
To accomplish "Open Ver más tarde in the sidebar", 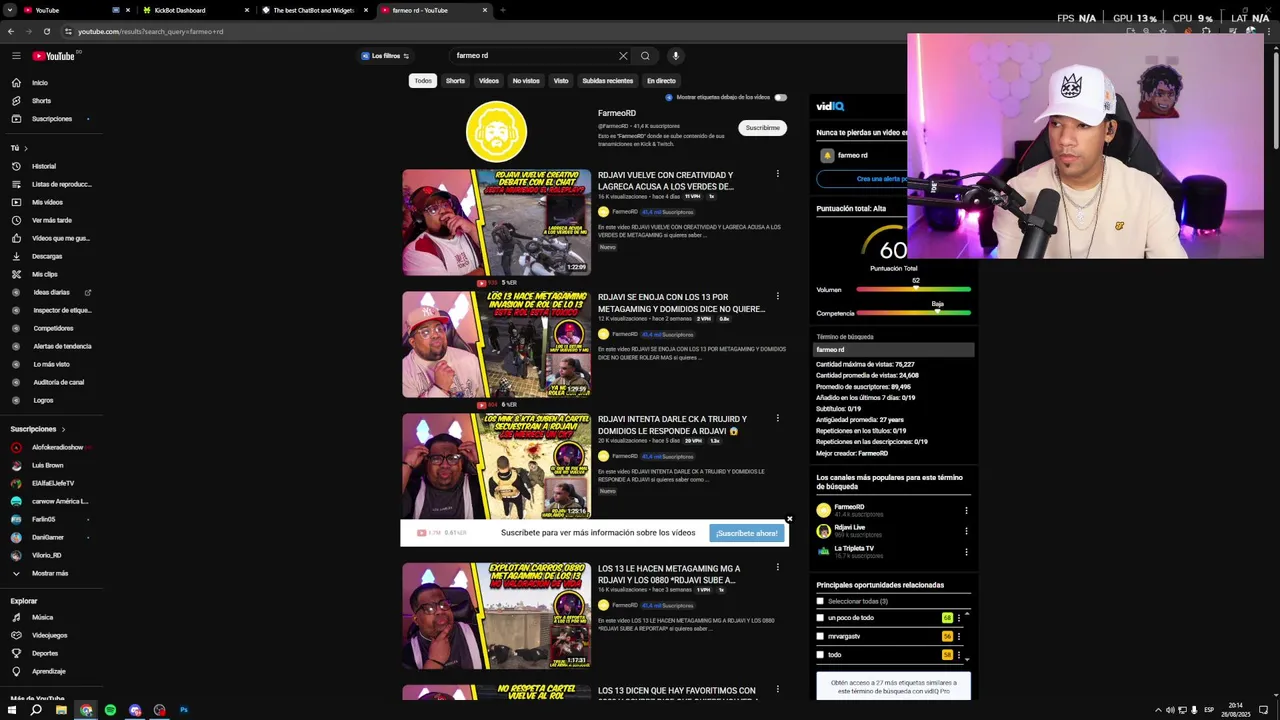I will (x=51, y=220).
